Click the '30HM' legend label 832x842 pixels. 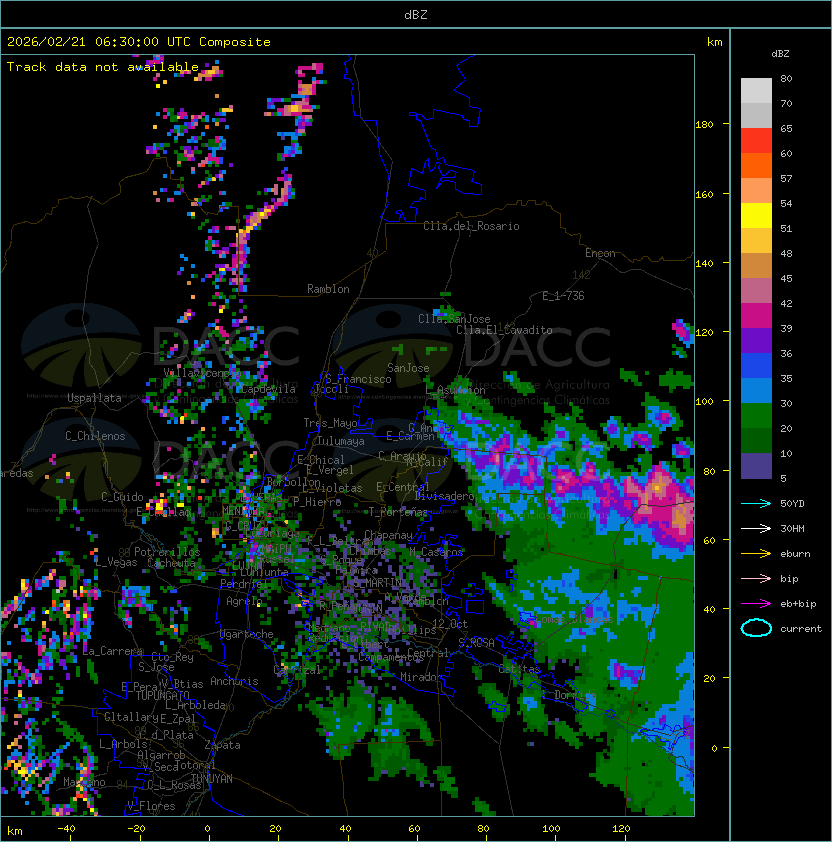[x=792, y=528]
